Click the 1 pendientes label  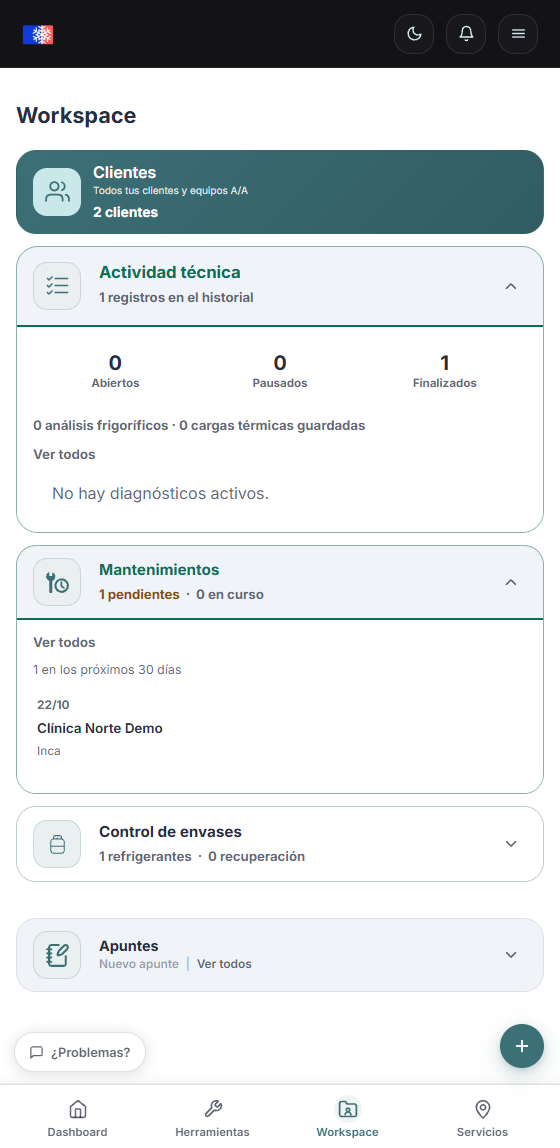pos(139,594)
